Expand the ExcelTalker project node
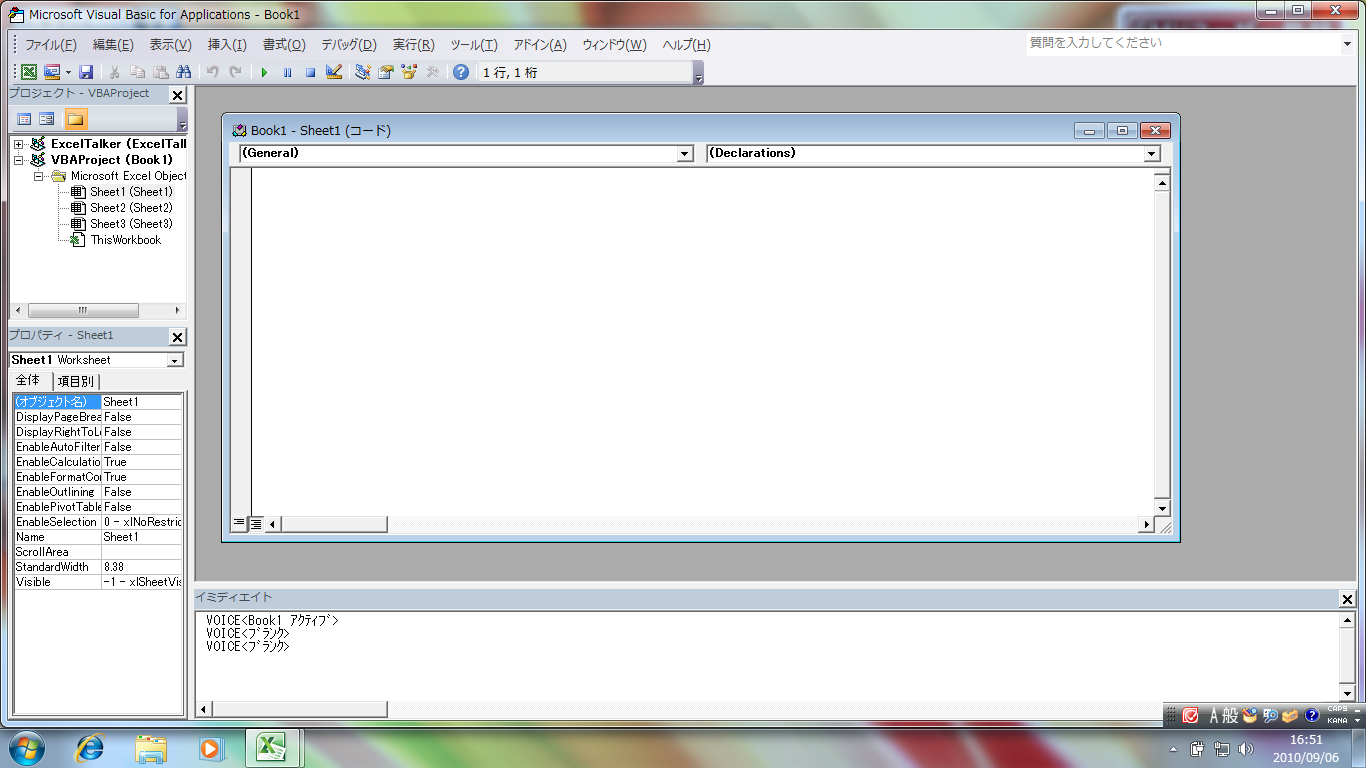 tap(18, 144)
